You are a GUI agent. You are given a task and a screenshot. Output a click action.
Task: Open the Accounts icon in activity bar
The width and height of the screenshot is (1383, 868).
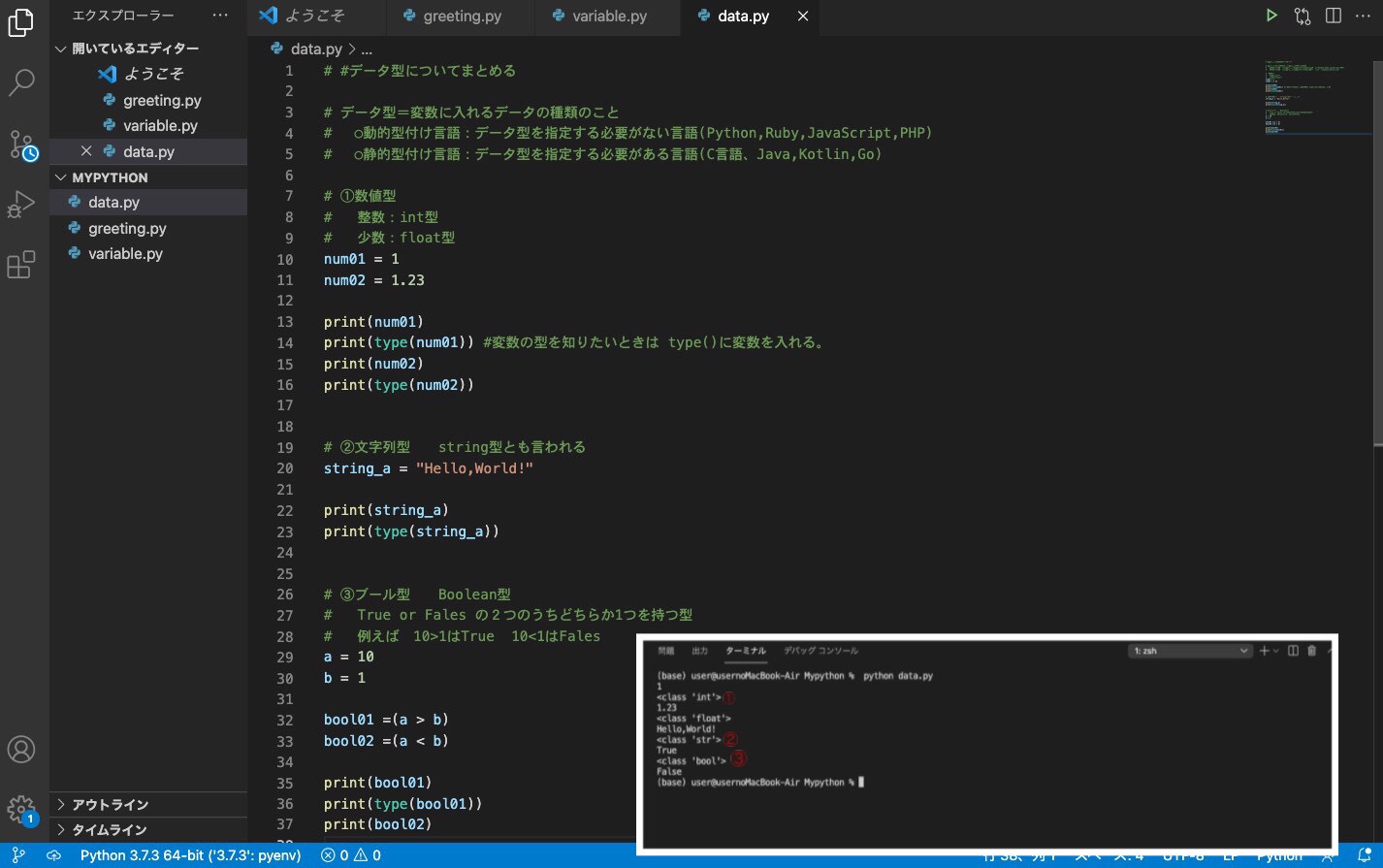click(20, 749)
